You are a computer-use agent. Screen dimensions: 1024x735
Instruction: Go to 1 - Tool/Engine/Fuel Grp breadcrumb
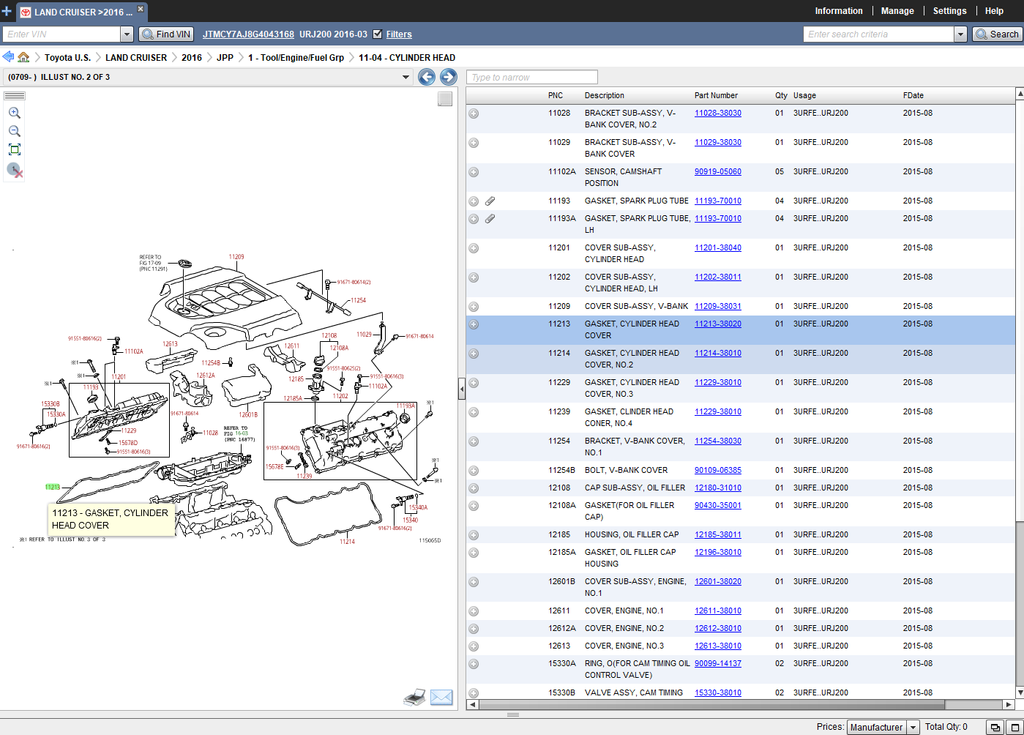296,57
